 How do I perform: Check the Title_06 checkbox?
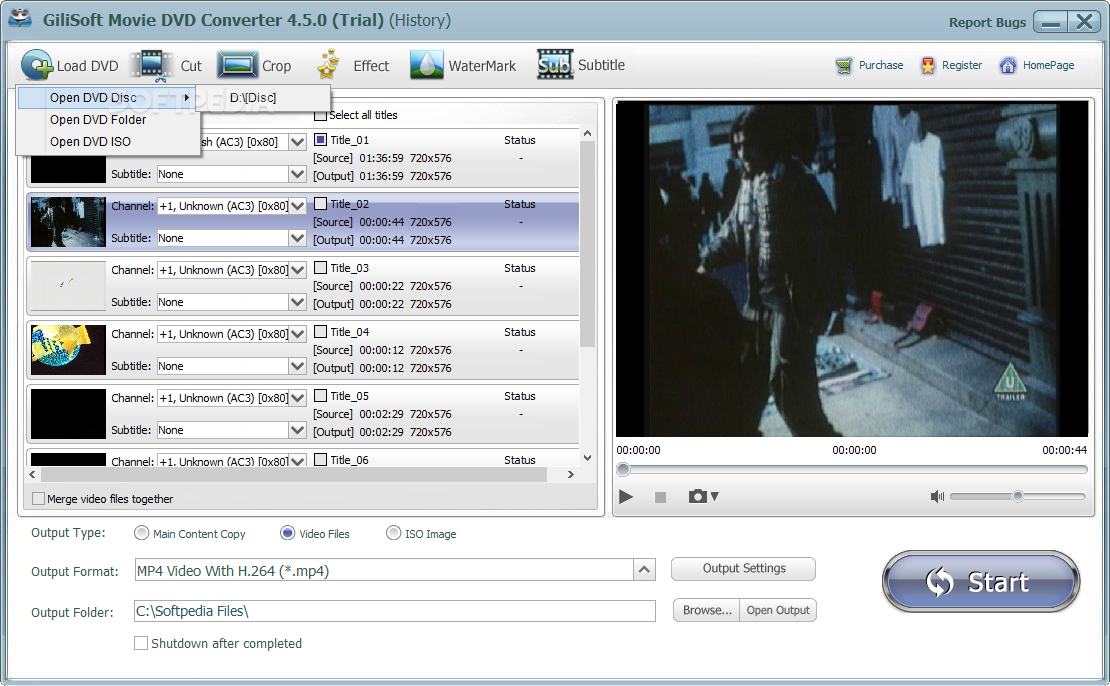point(321,459)
